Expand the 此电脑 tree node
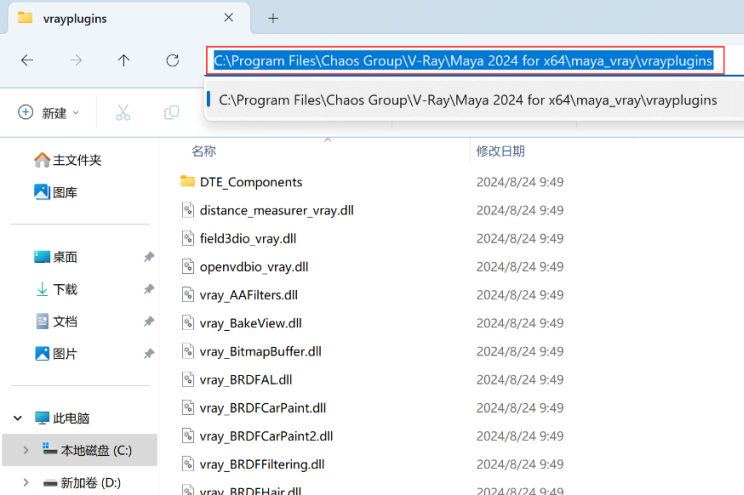 17,418
